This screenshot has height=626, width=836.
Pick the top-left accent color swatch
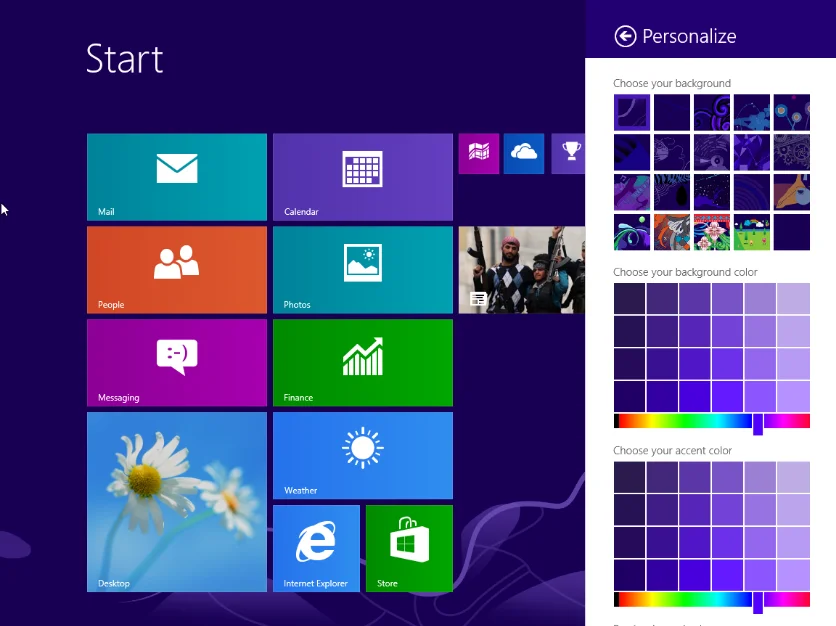(629, 477)
